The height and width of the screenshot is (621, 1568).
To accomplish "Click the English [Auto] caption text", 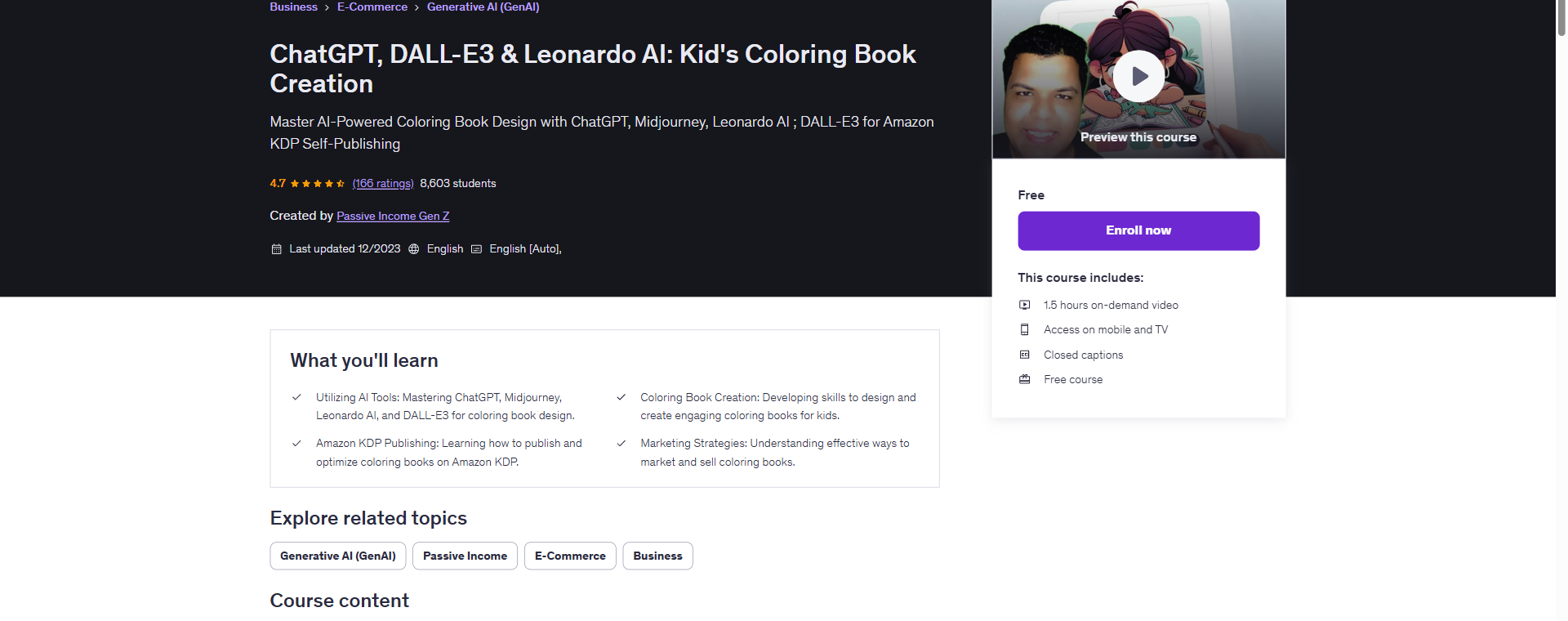I will tap(525, 249).
